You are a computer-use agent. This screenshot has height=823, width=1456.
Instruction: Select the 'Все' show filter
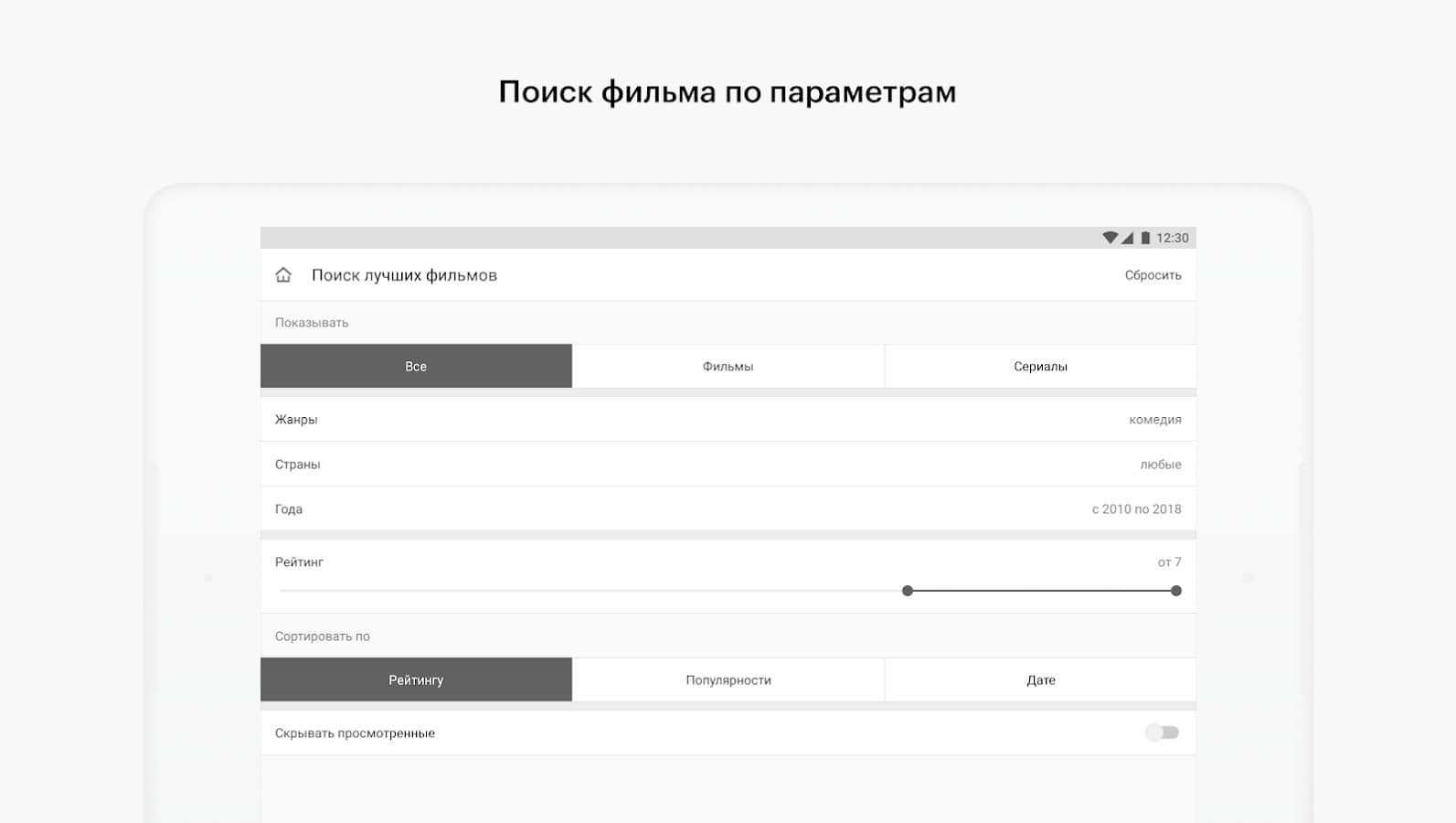pos(416,366)
